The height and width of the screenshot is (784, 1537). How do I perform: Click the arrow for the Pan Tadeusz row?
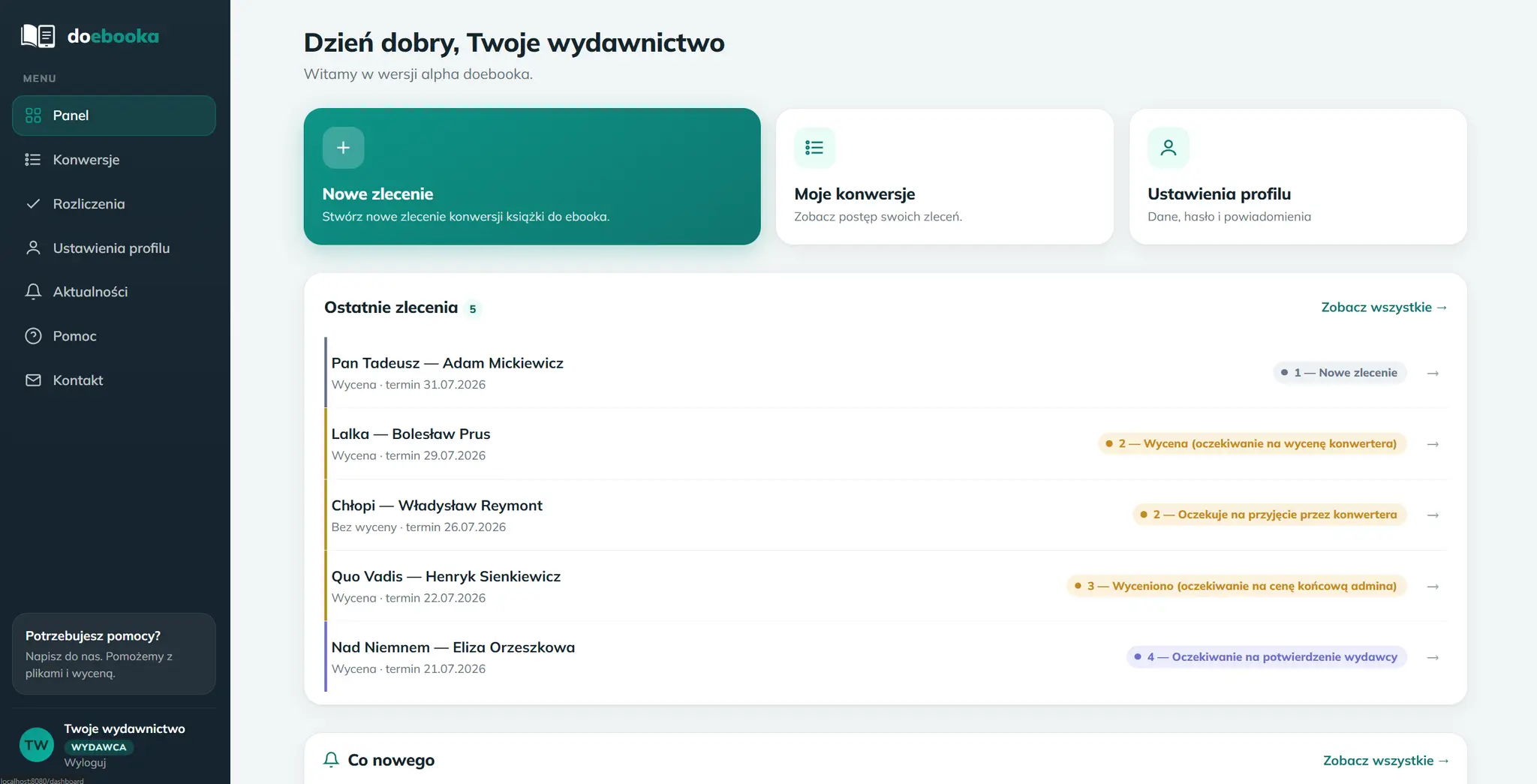[1433, 373]
